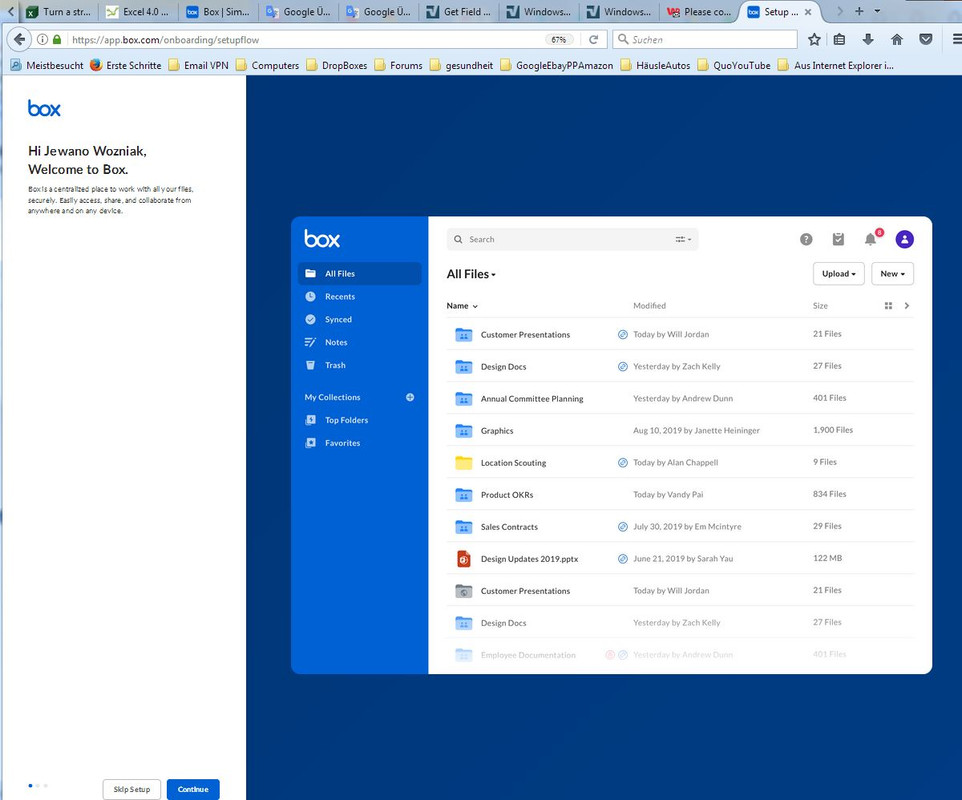Click the shared link icon on Sales Contracts row
Viewport: 962px width, 800px height.
coord(622,526)
